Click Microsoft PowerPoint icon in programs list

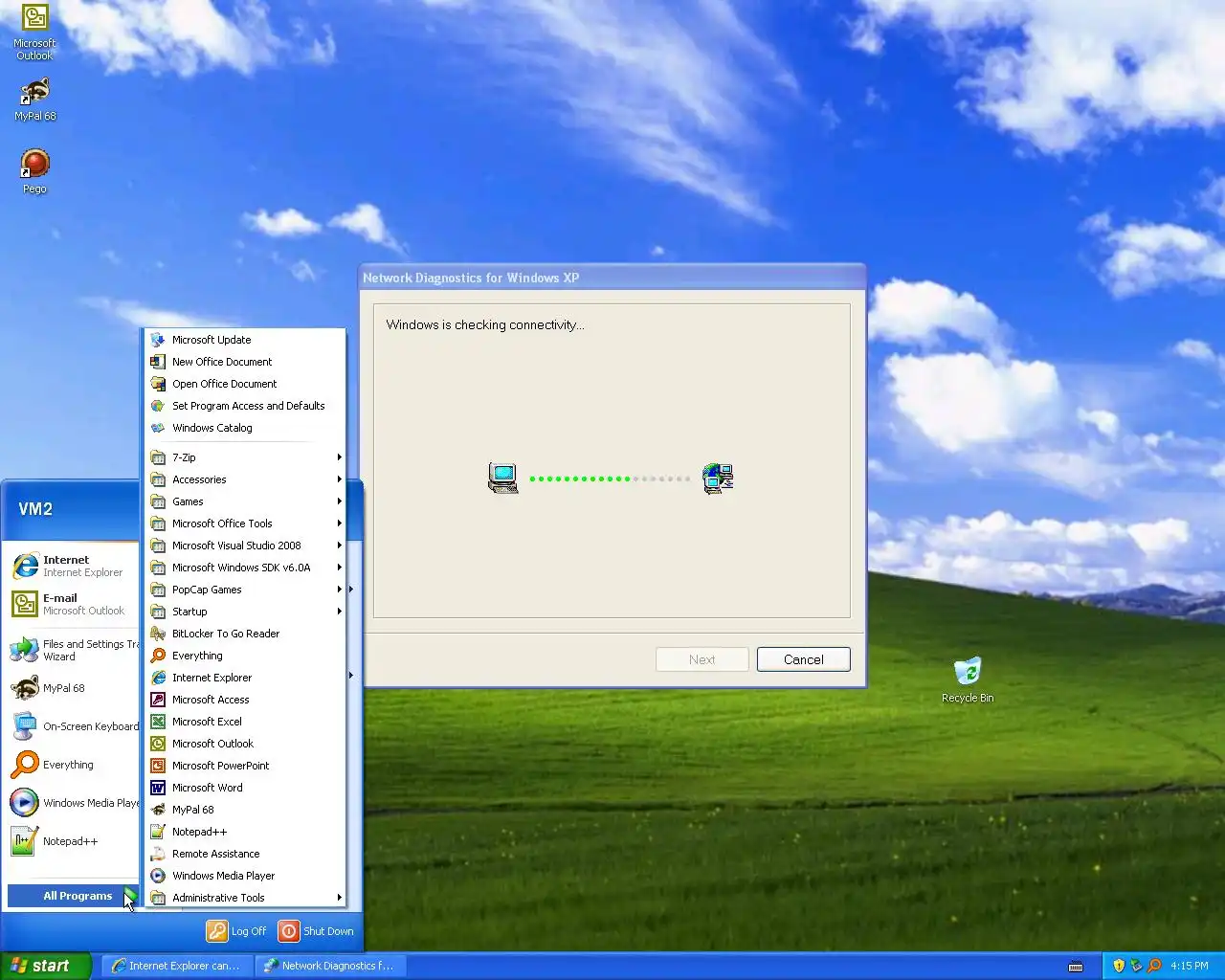click(158, 766)
